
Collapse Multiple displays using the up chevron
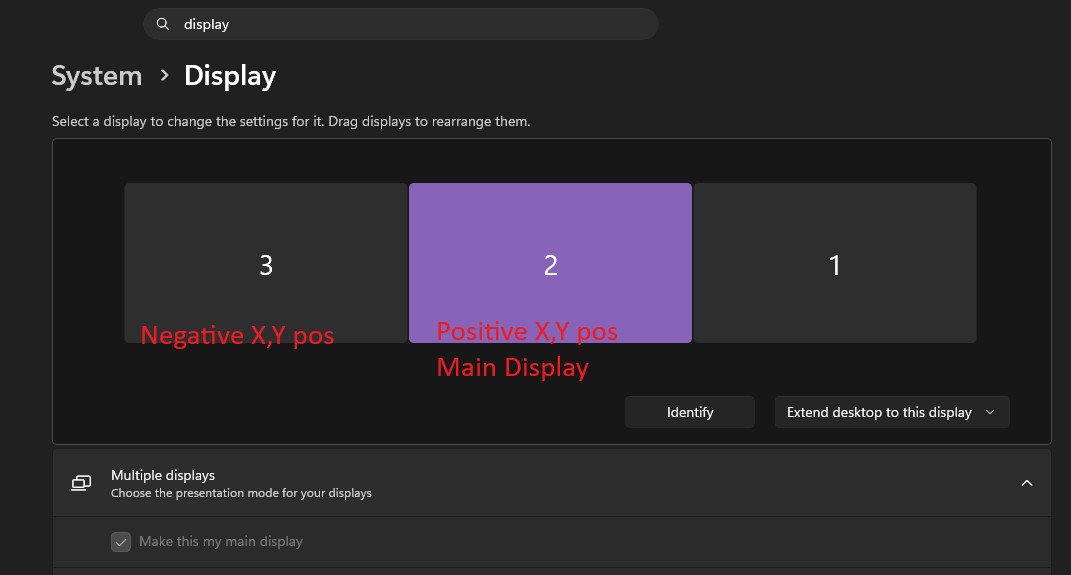1026,483
